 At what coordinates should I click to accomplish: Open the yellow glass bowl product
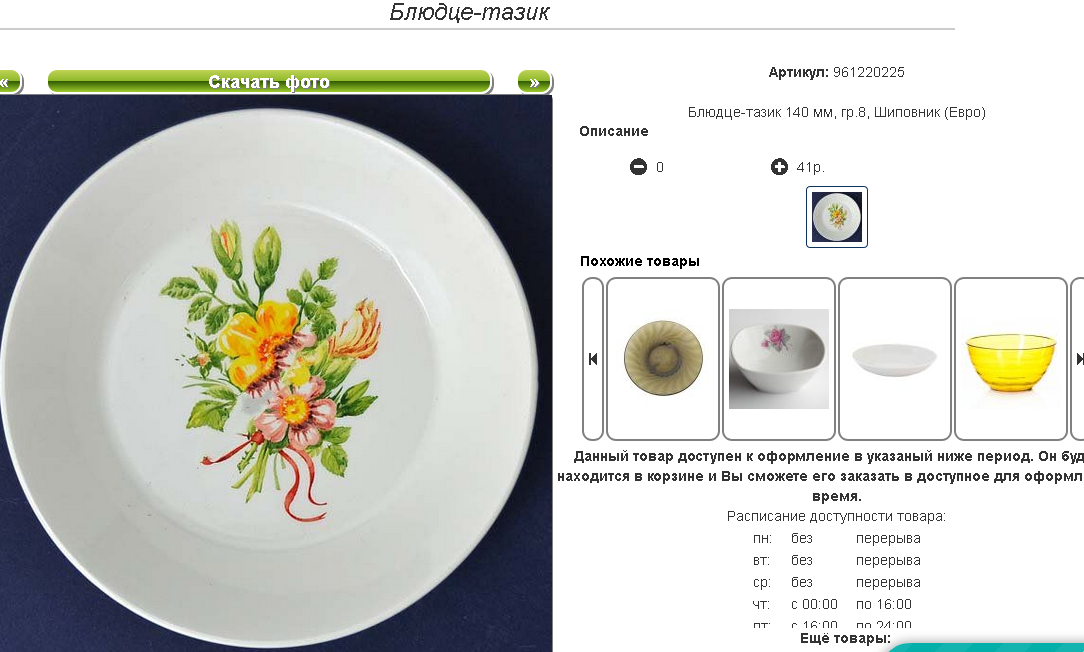pyautogui.click(x=1011, y=359)
